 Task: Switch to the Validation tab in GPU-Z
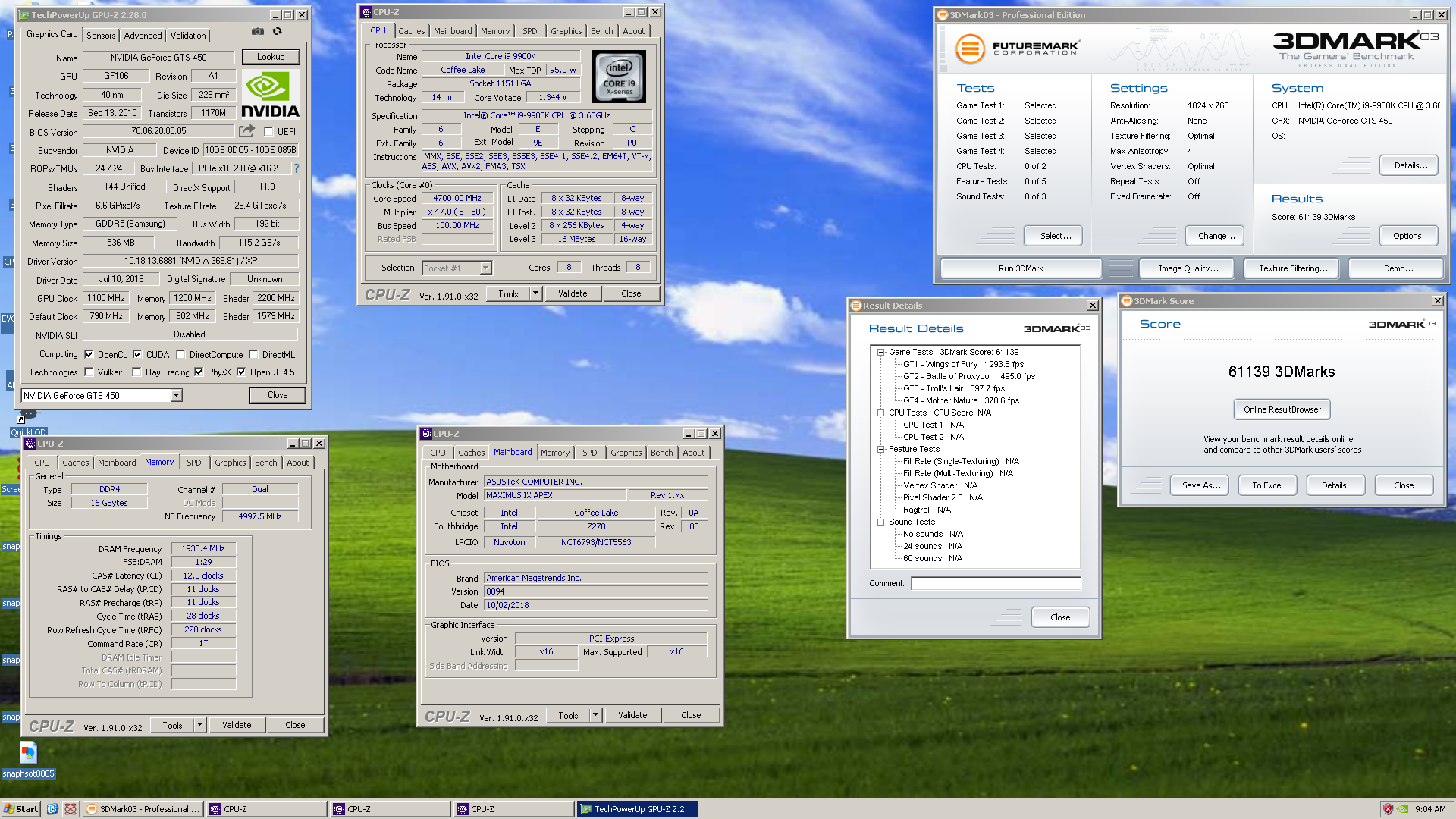click(188, 36)
